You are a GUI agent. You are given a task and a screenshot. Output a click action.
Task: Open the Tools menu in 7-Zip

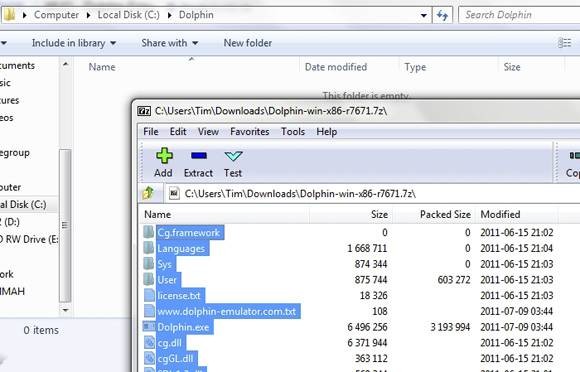pos(293,132)
